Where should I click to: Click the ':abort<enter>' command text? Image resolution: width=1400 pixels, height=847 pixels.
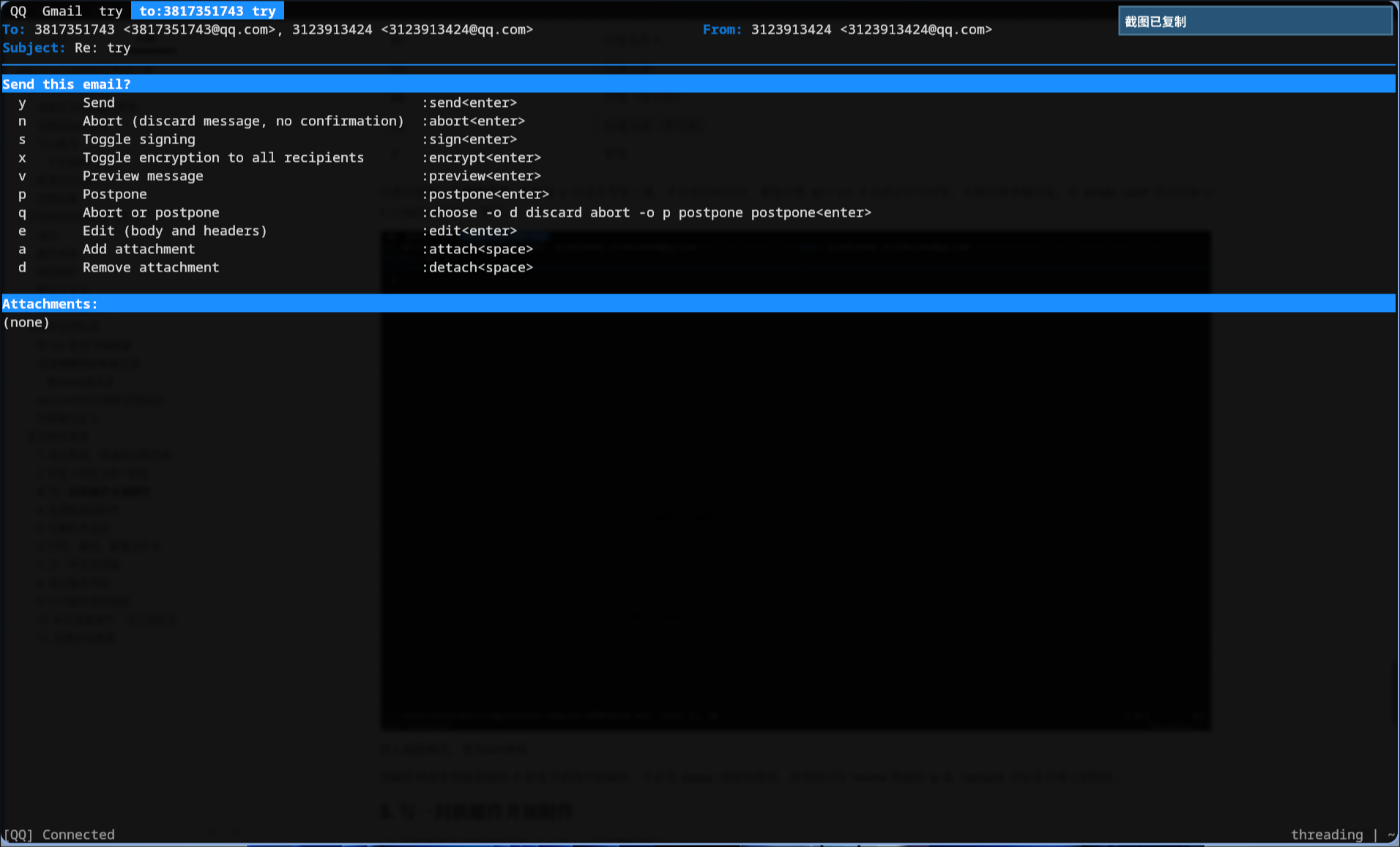[x=473, y=121]
